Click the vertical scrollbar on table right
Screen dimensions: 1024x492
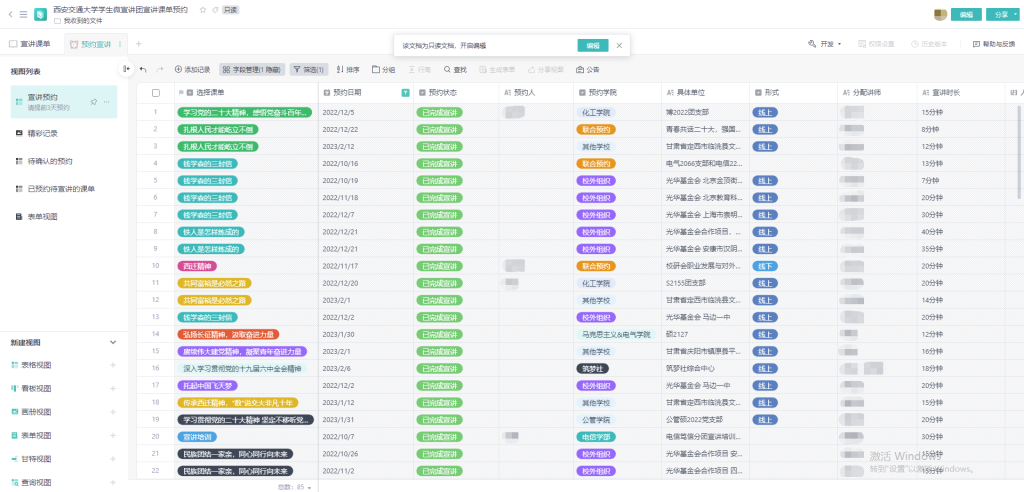(1019, 152)
